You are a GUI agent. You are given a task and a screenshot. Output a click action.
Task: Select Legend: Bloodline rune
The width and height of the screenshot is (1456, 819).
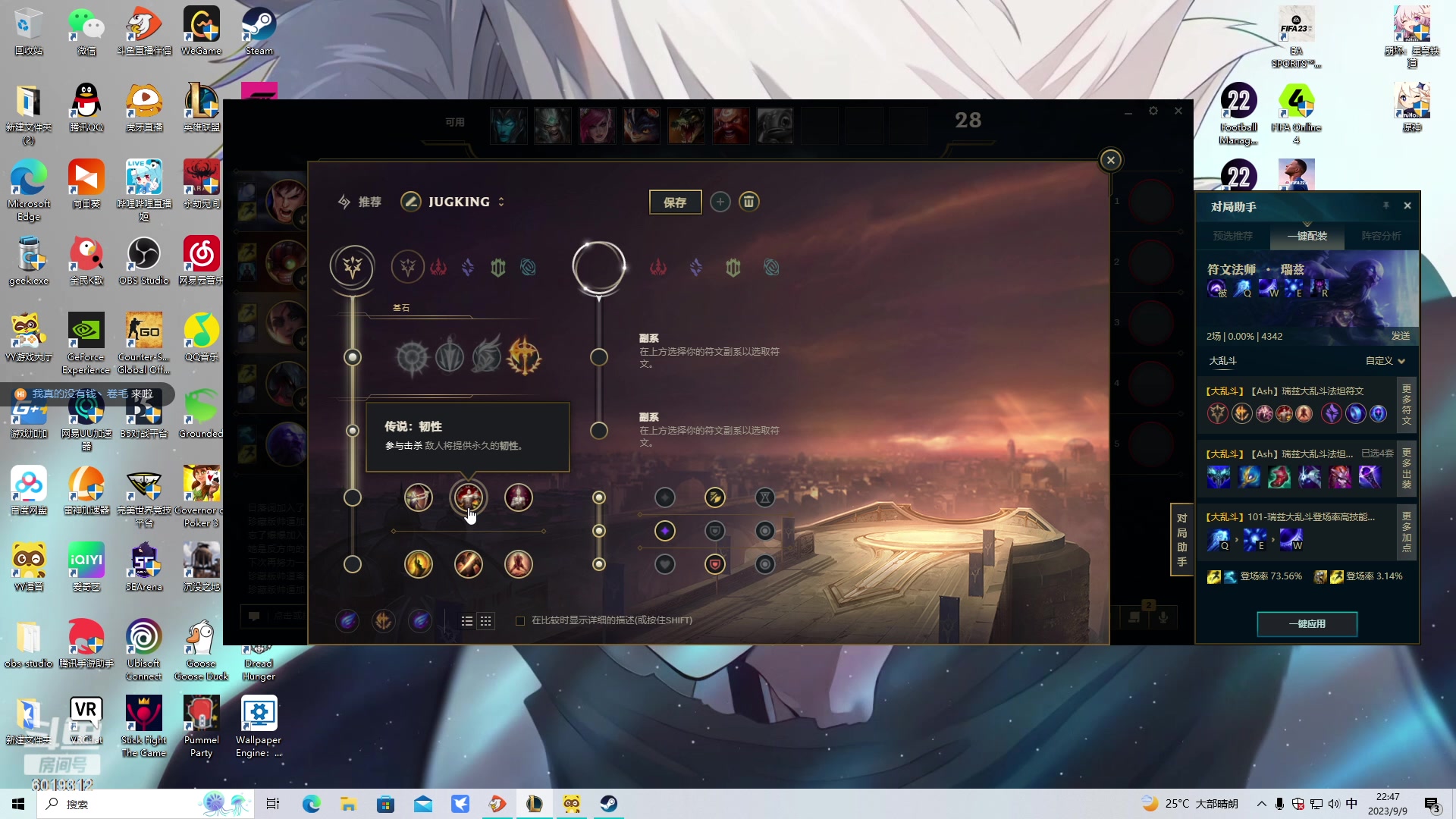pos(519,497)
